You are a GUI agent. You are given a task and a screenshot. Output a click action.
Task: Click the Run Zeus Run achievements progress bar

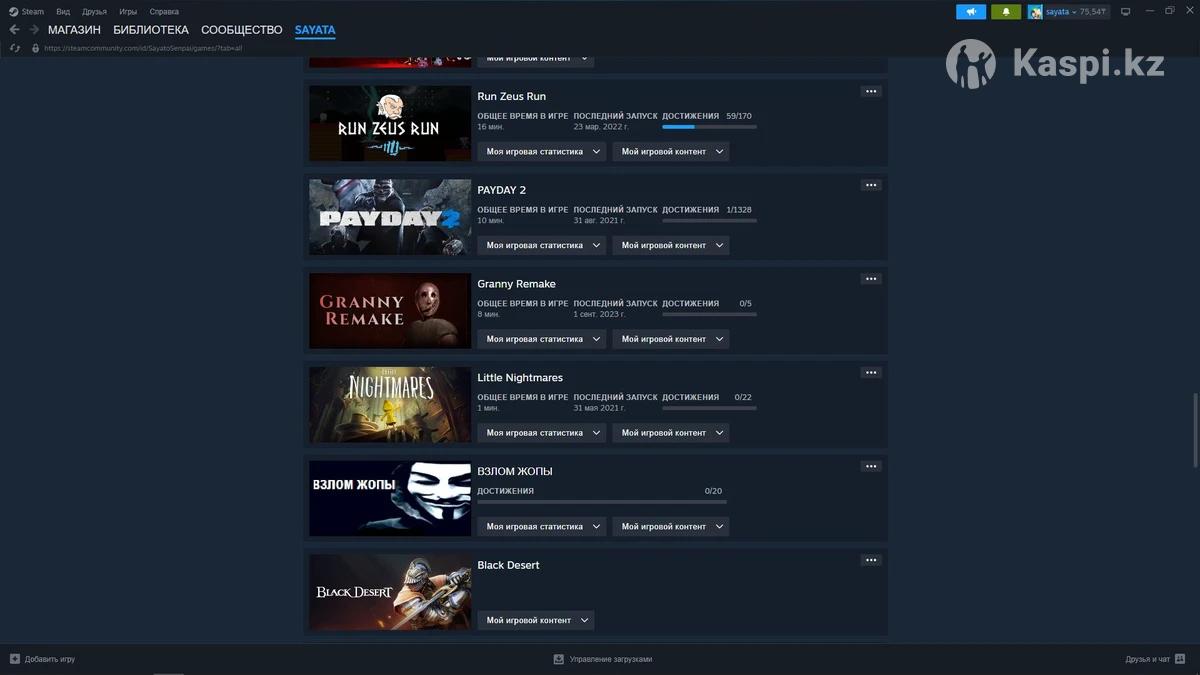[x=709, y=127]
